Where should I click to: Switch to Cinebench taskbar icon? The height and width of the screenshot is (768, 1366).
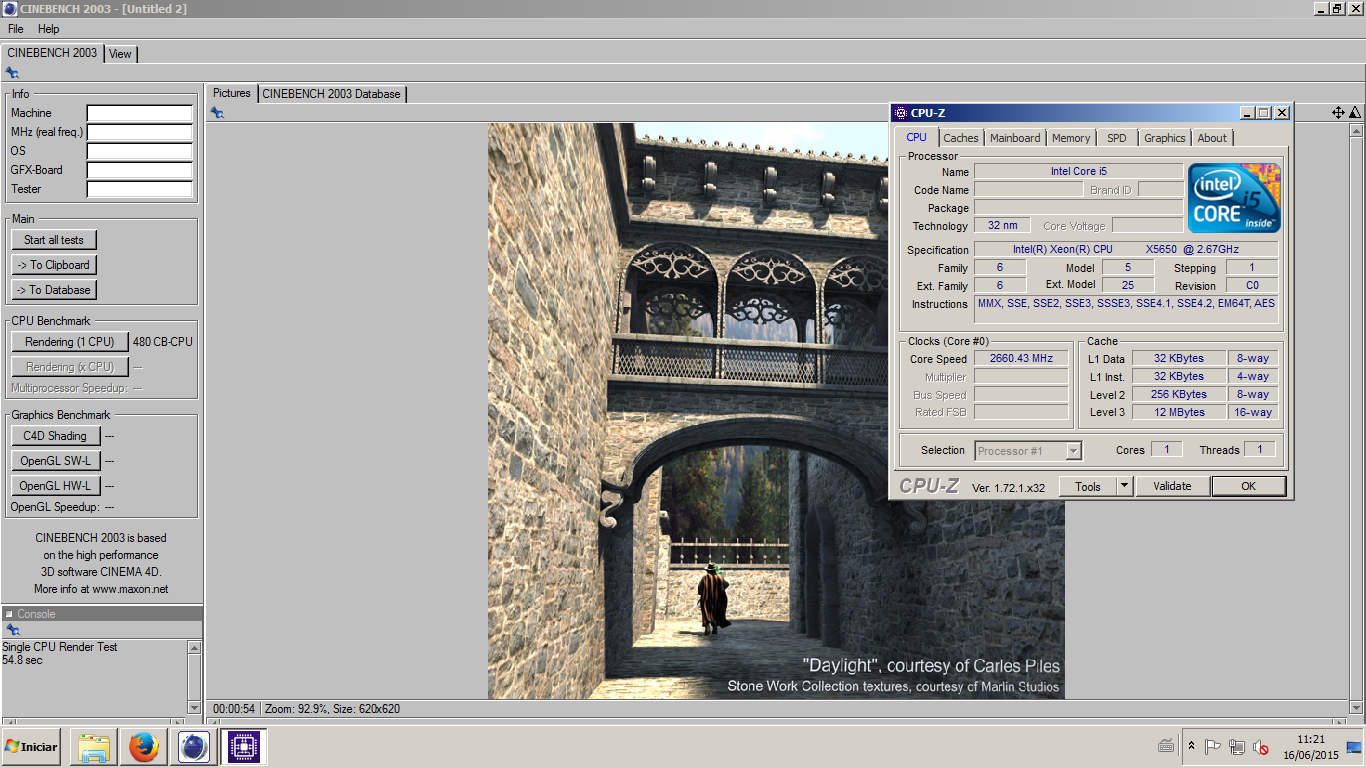tap(194, 747)
